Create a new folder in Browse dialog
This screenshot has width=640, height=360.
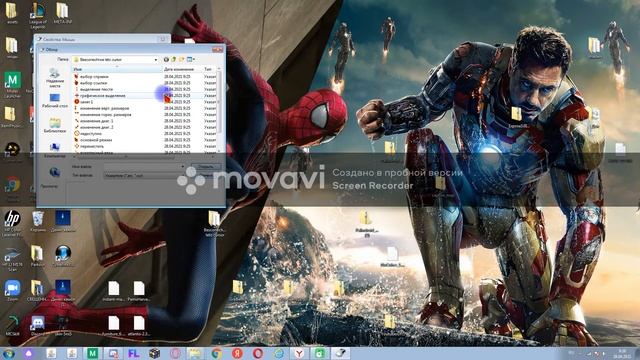(x=181, y=60)
